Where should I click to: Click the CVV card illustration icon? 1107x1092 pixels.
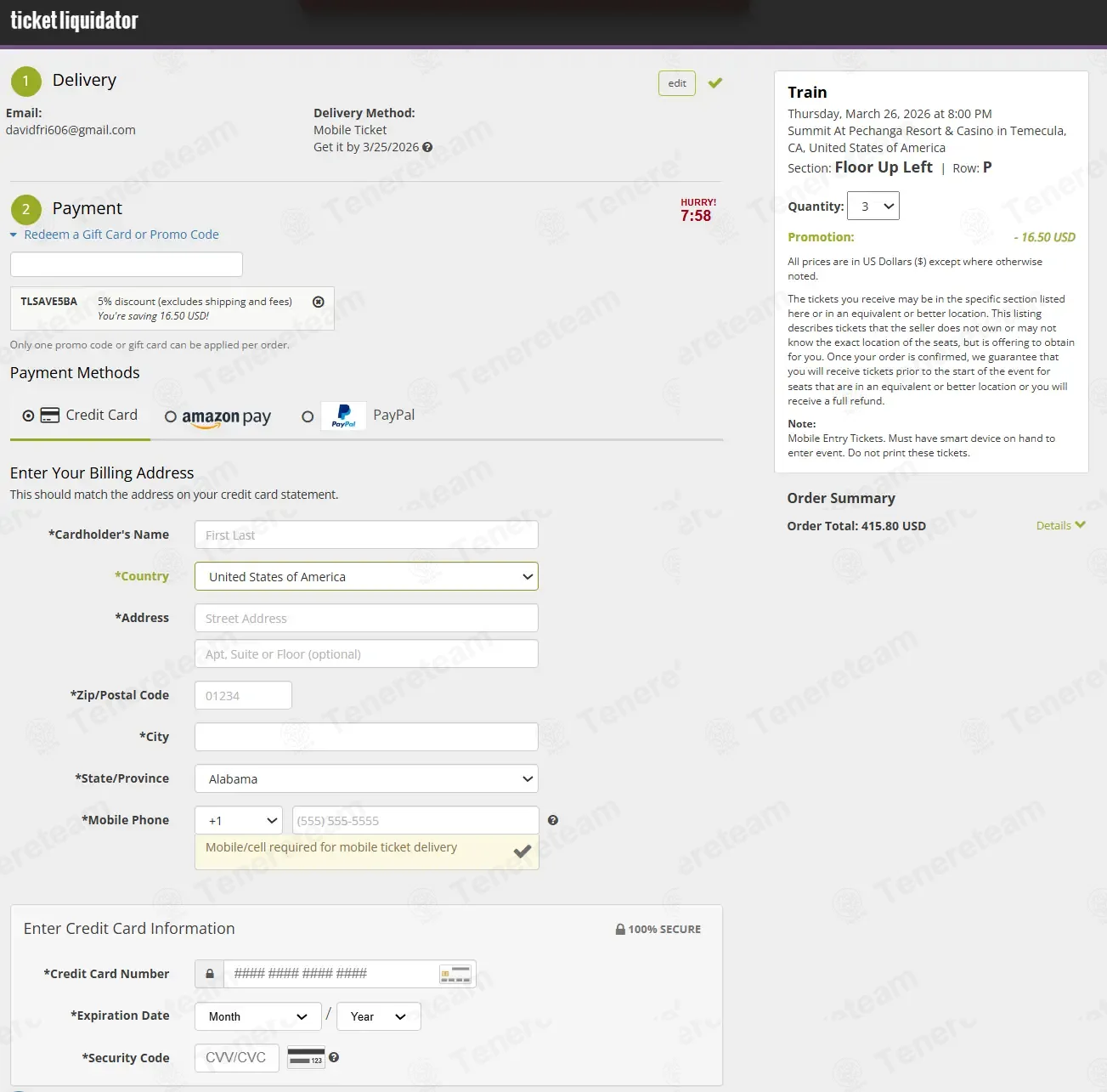[306, 1058]
